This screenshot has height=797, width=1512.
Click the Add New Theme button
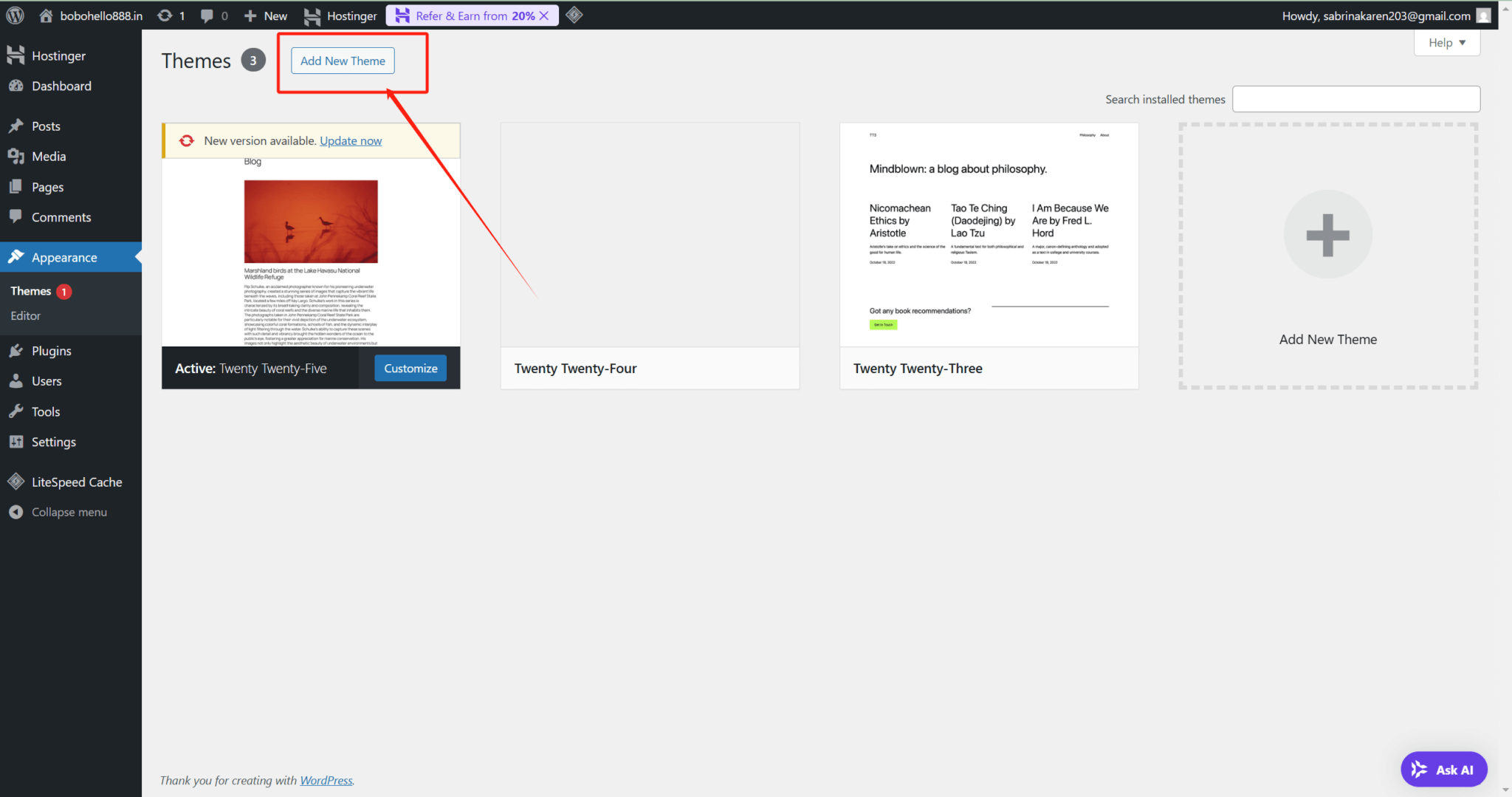343,61
